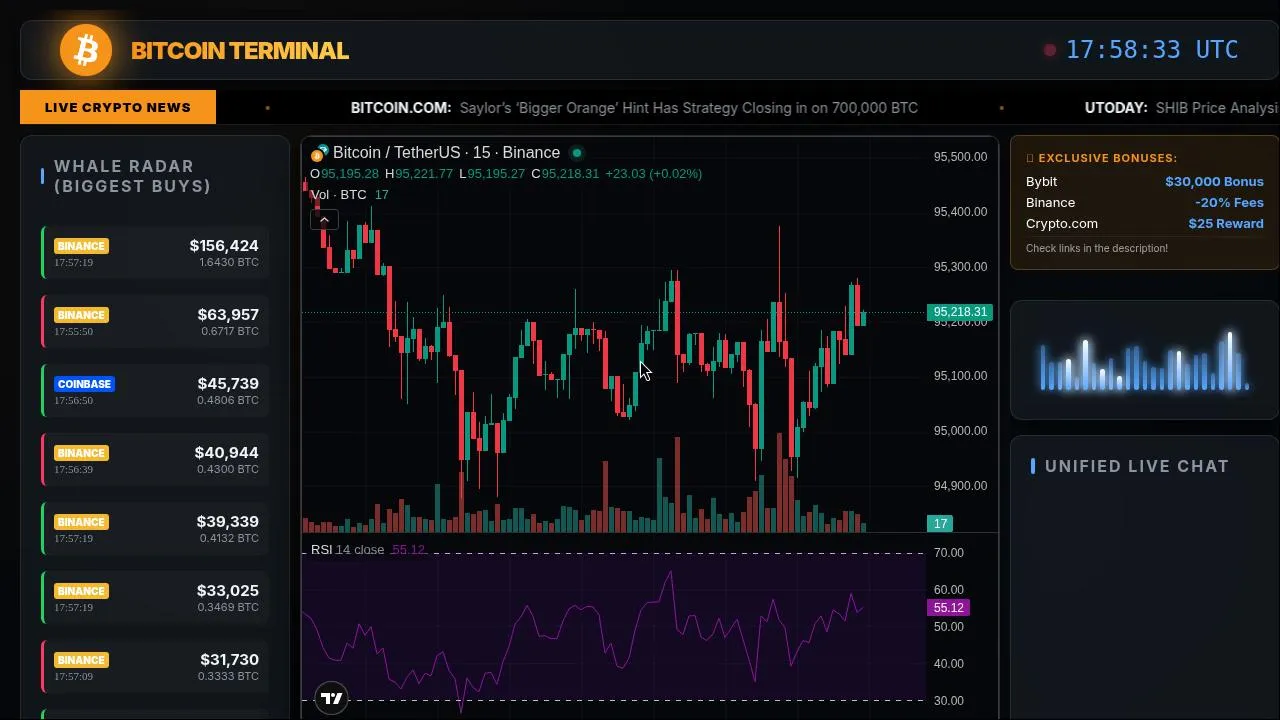Click the UTC clock display
Viewport: 1280px width, 720px height.
[1152, 50]
